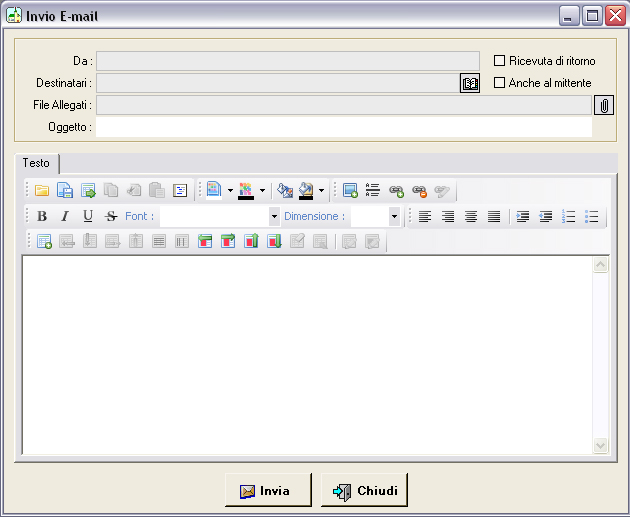Viewport: 630px width, 517px height.
Task: Center align the text
Action: coord(448,216)
